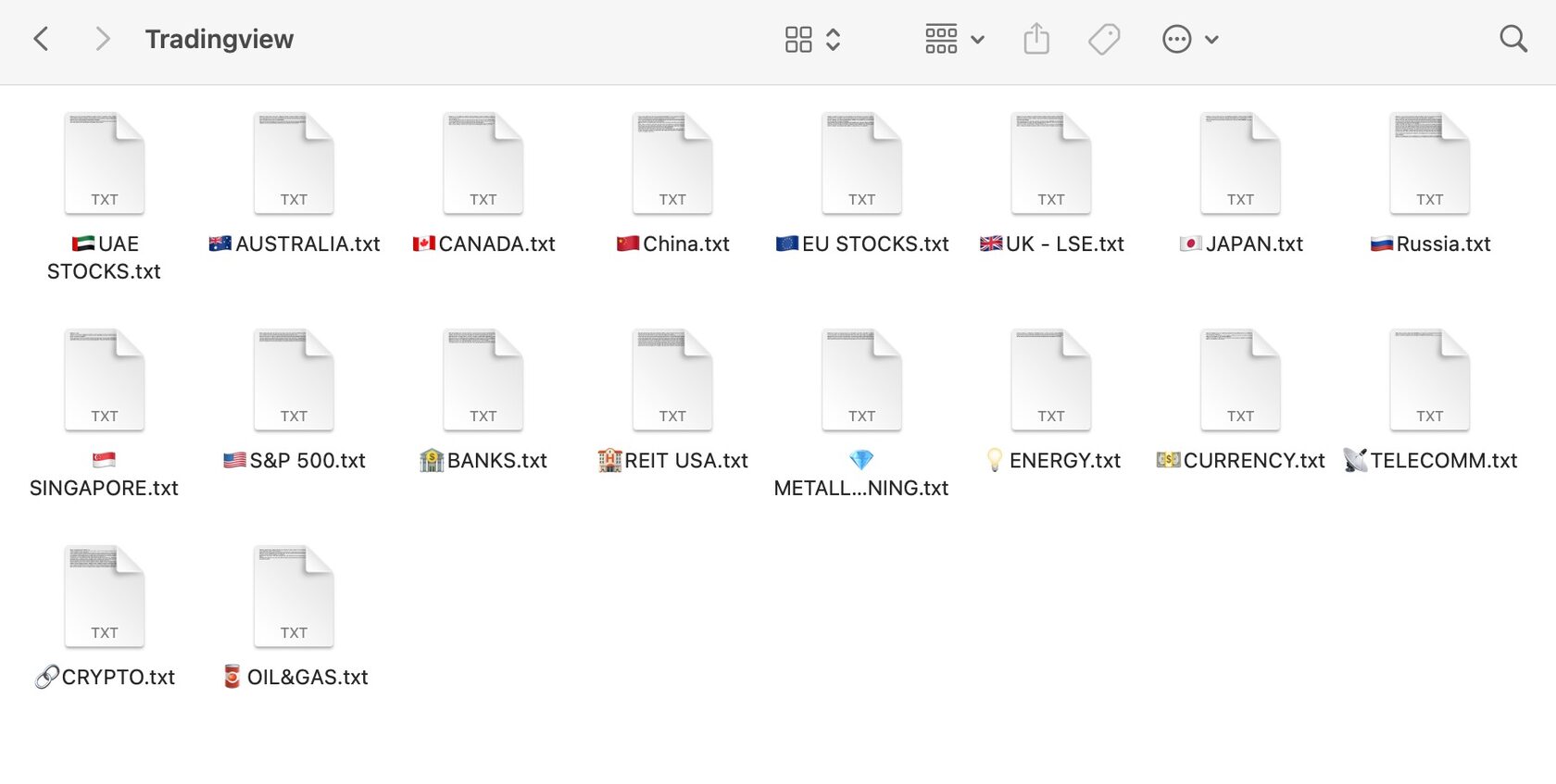Click the TELECOMM.txt file name
This screenshot has width=1556, height=784.
[x=1430, y=461]
